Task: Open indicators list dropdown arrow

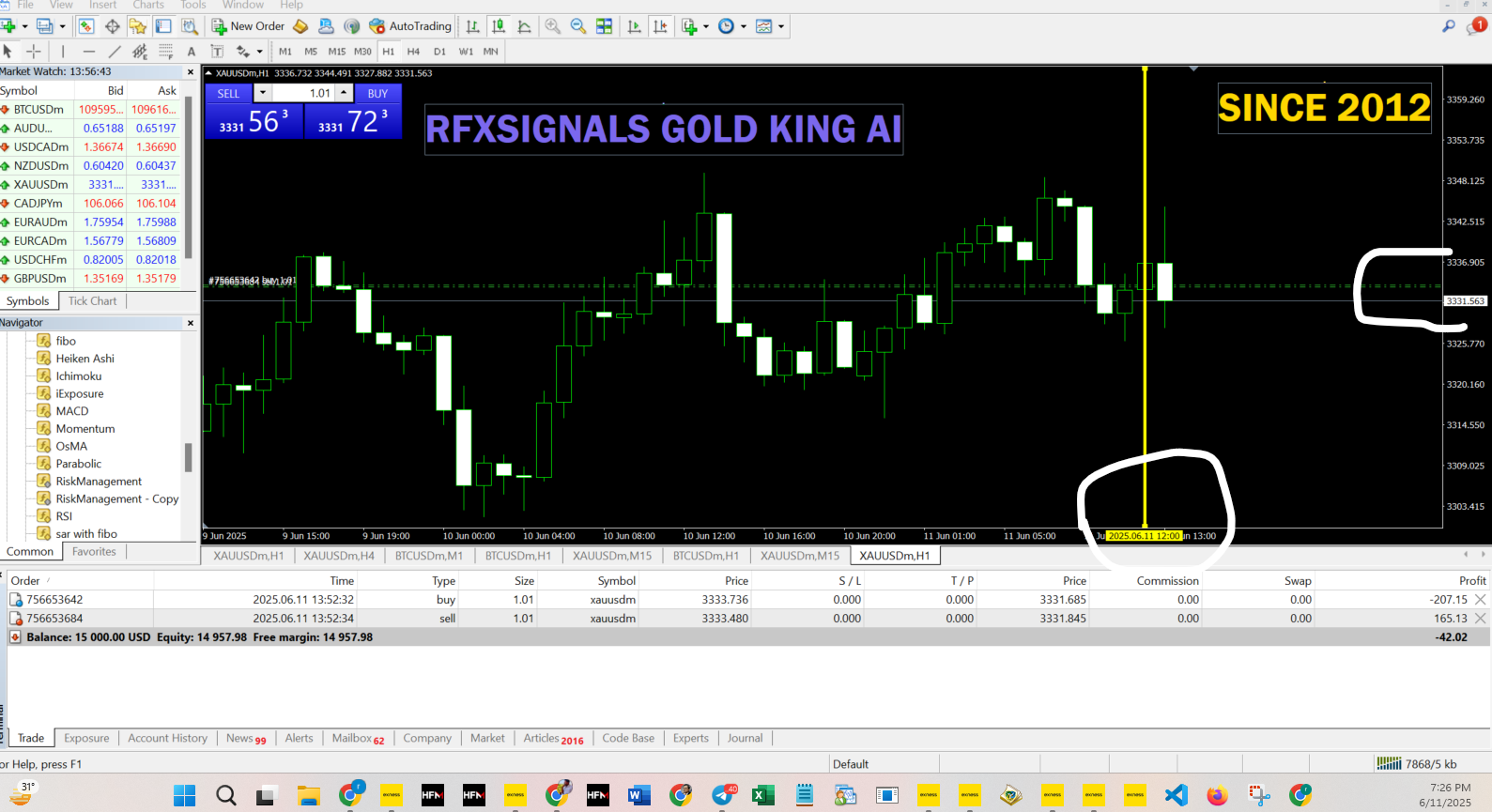Action: [705, 26]
